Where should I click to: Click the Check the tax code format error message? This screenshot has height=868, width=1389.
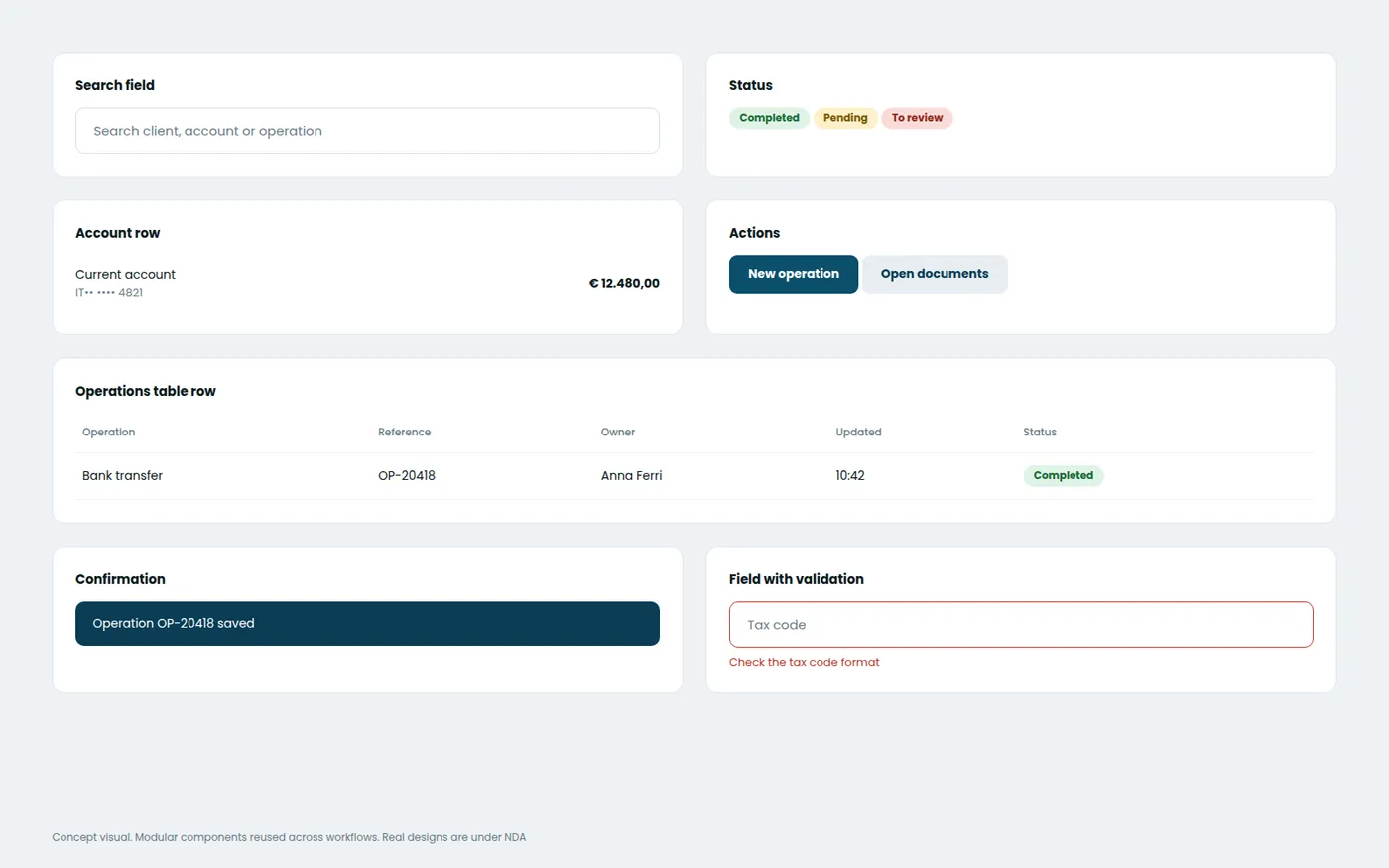804,663
